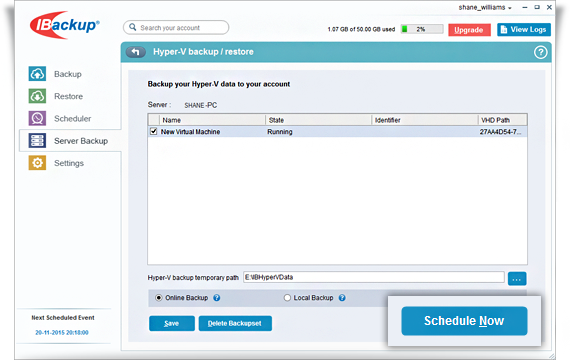Open the Restore section in sidebar

pos(68,96)
